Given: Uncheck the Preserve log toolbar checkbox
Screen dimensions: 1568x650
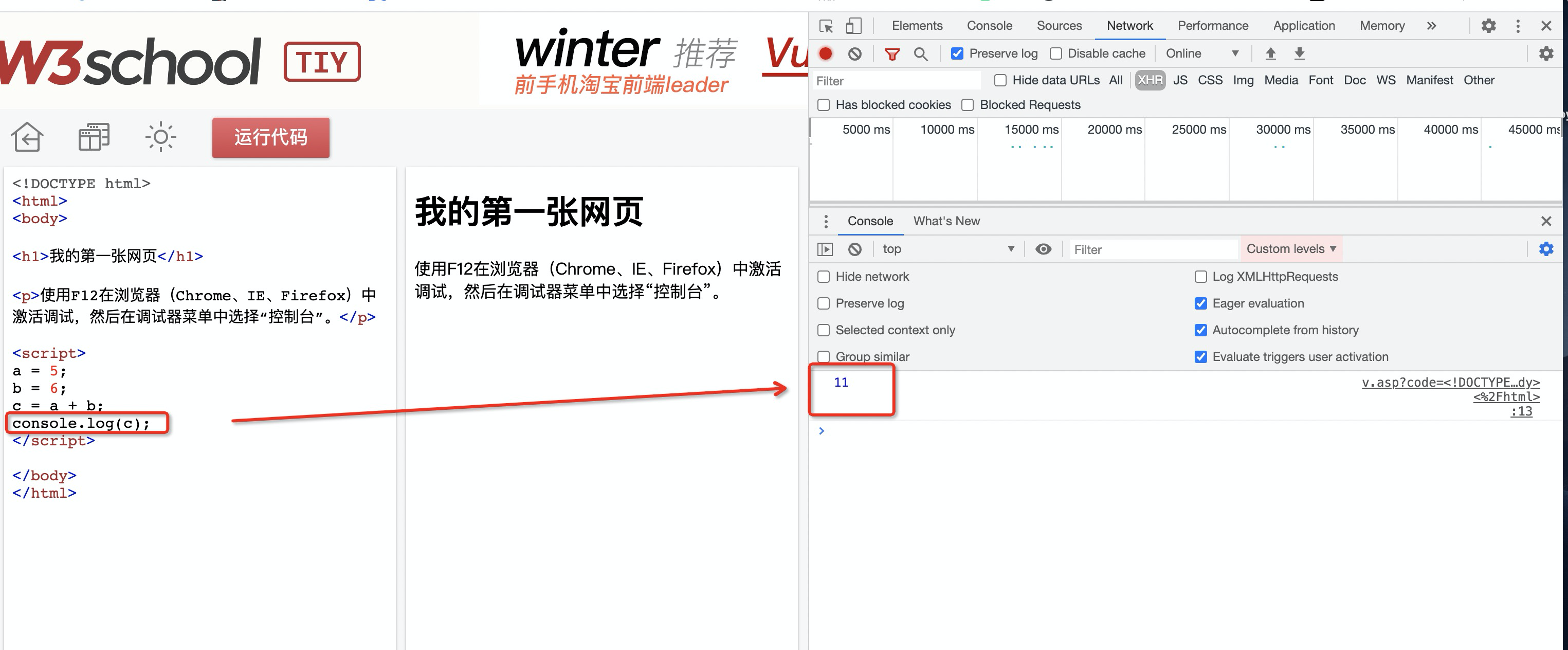Looking at the screenshot, I should (957, 53).
